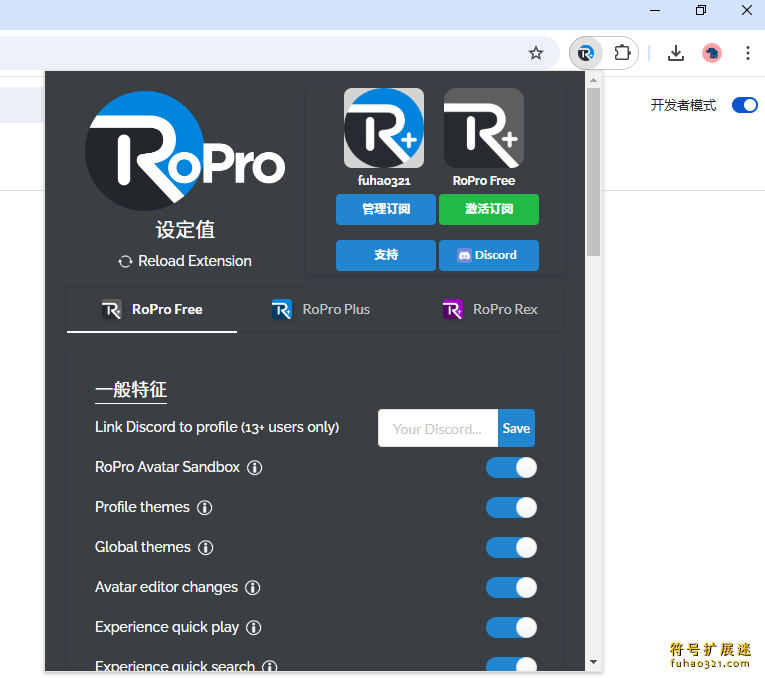This screenshot has width=765, height=678.
Task: Click the 设定值 settings title
Action: [185, 230]
